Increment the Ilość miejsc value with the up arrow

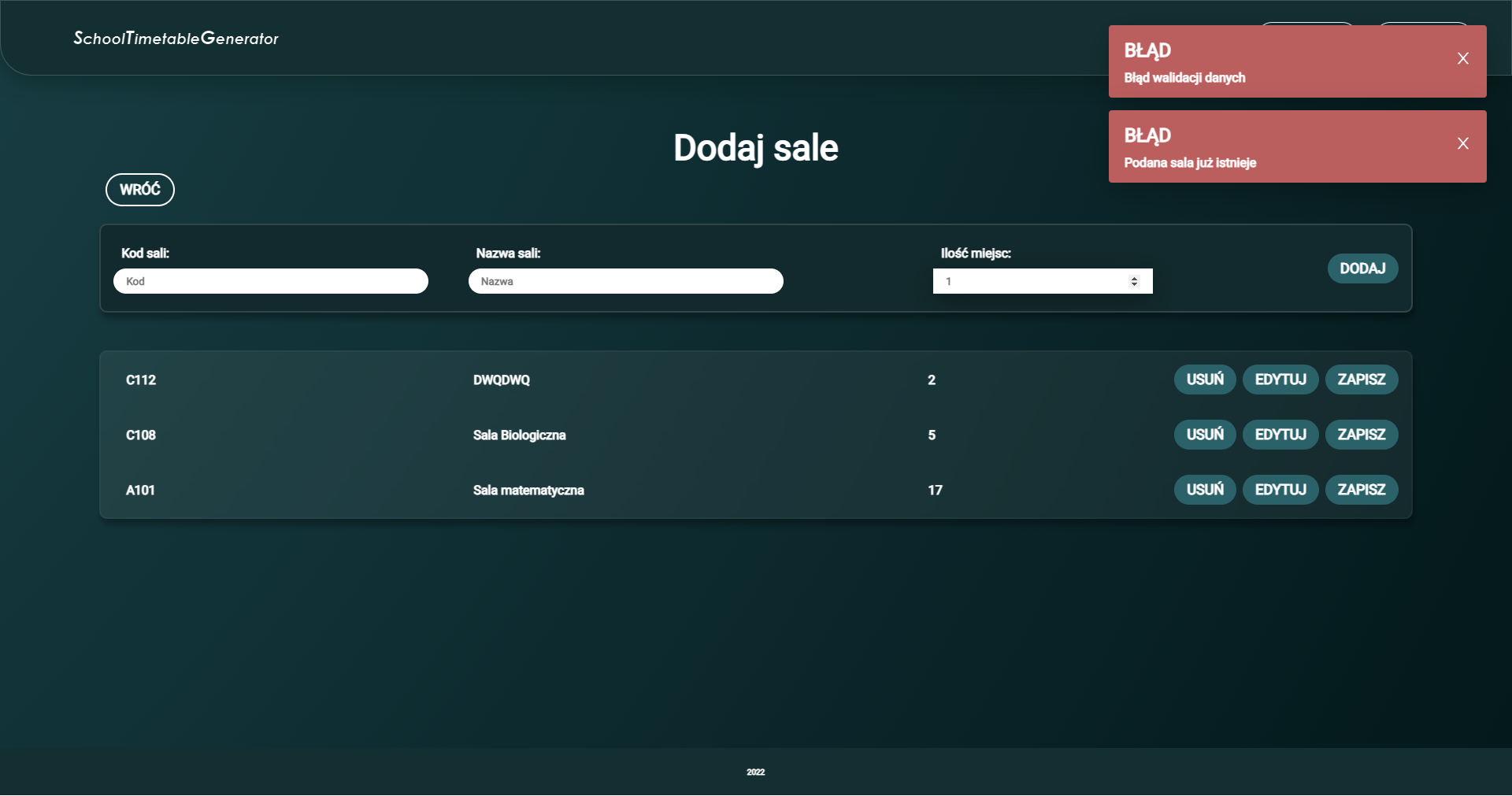[1135, 277]
